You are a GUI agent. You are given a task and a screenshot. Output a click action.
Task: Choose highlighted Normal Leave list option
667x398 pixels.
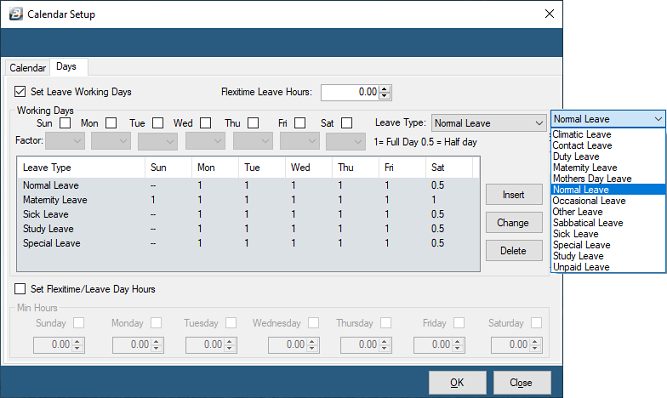pos(608,190)
